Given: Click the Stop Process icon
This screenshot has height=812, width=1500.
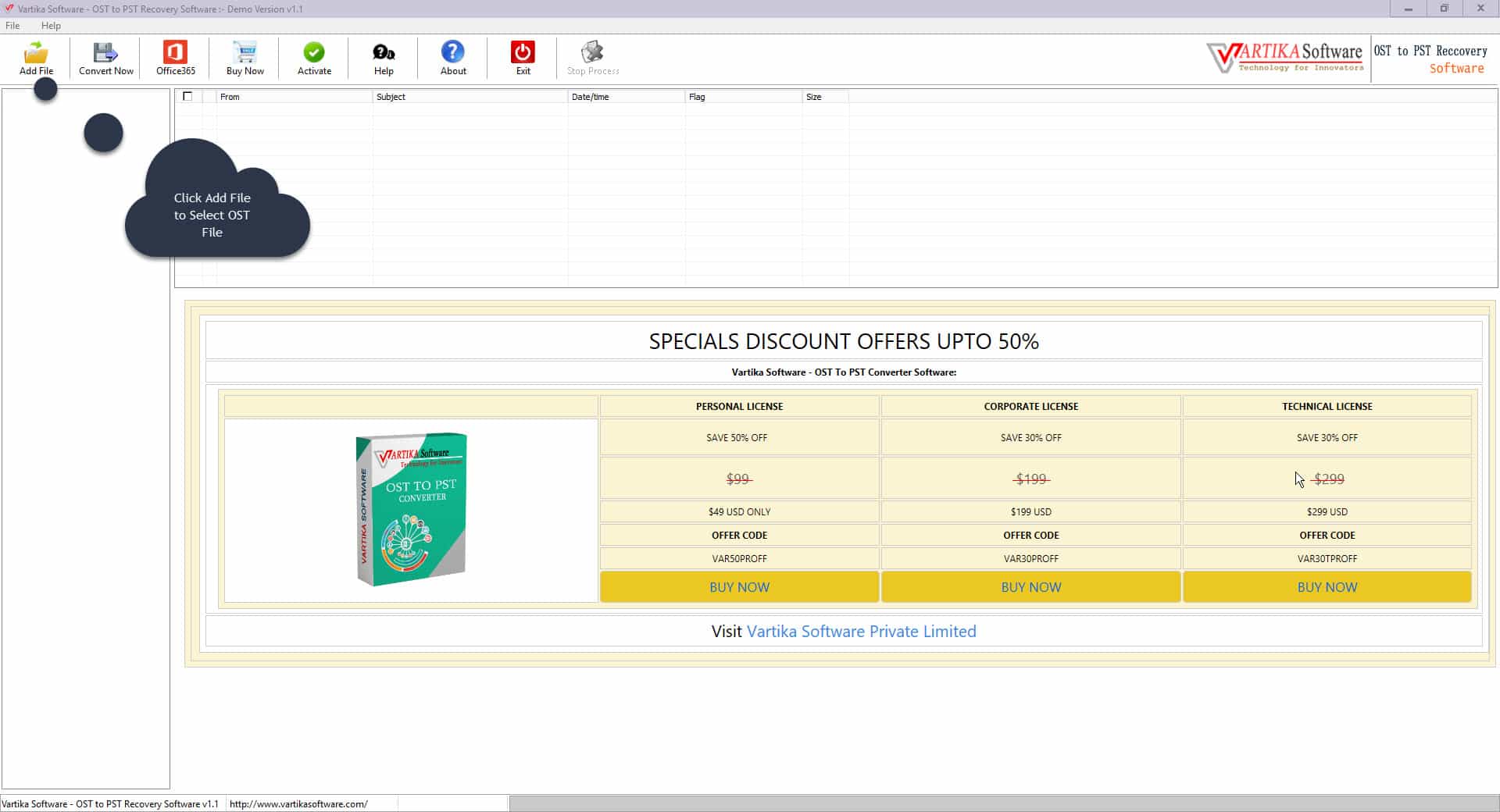Looking at the screenshot, I should [592, 52].
